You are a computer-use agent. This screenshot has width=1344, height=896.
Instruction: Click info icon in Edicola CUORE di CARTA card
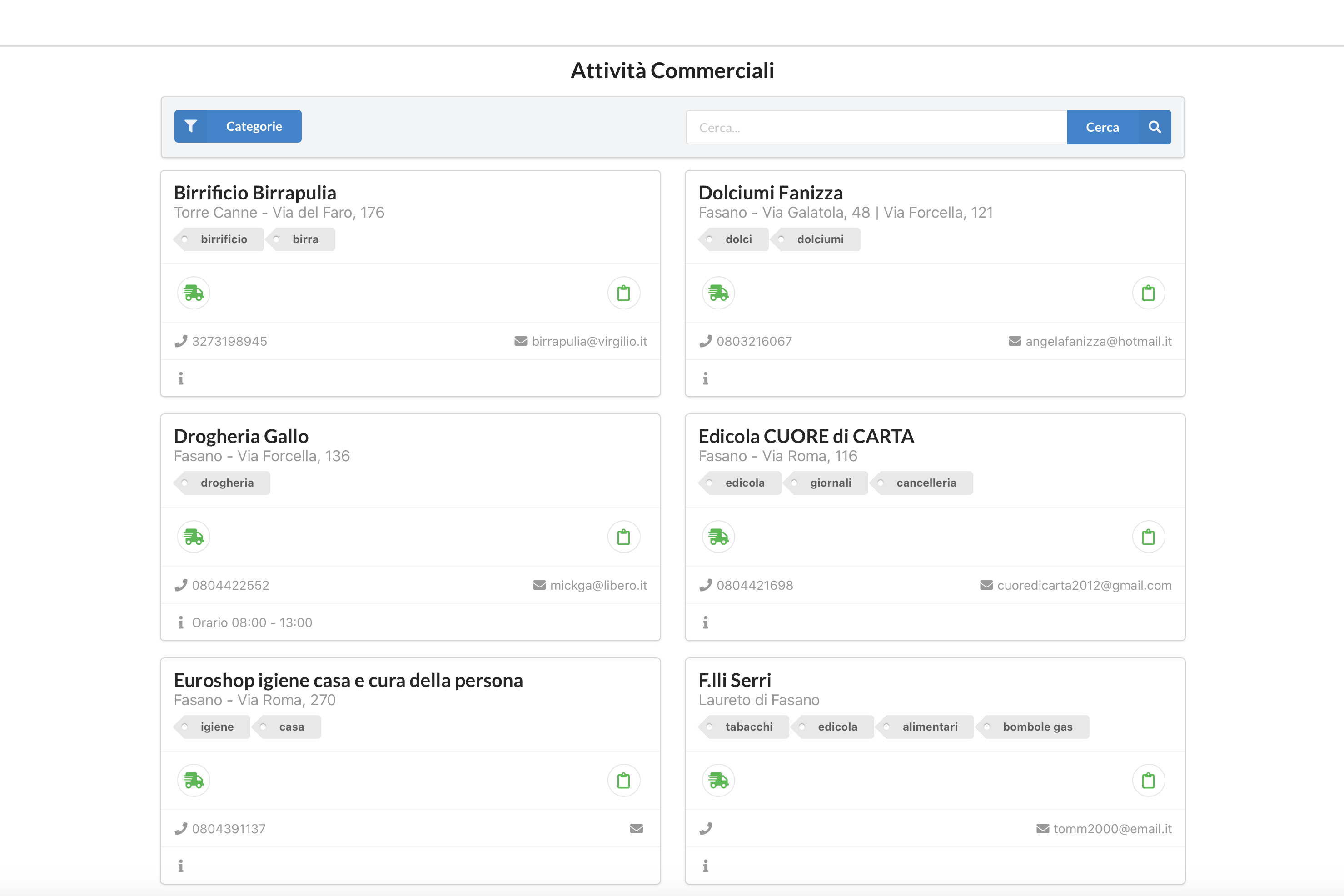(706, 622)
